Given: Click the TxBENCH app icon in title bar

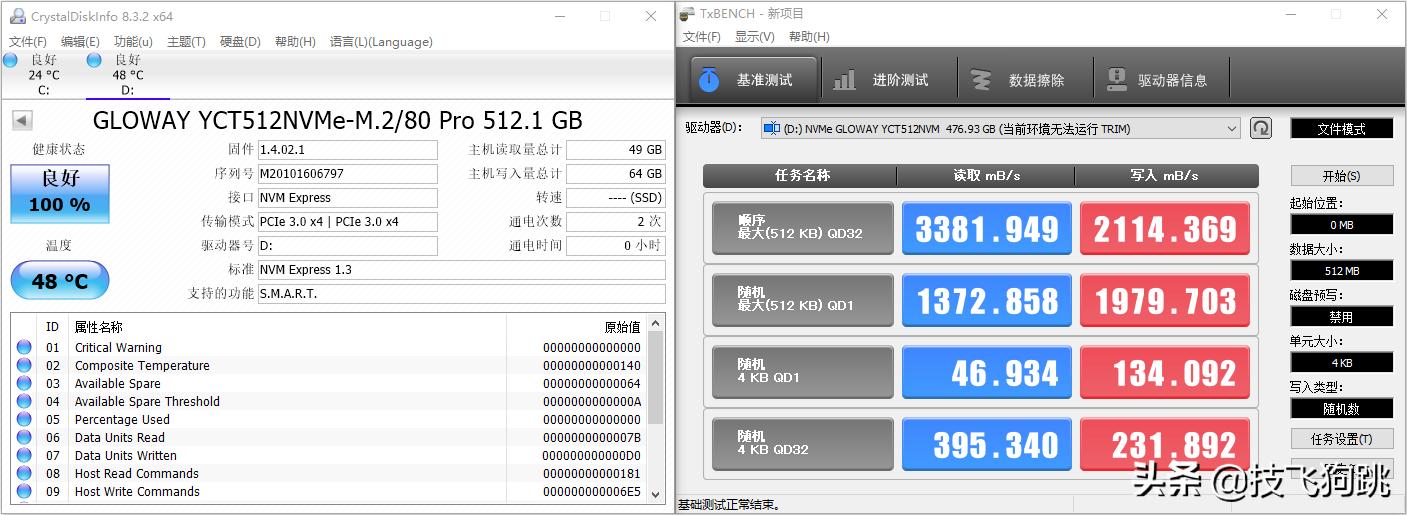Looking at the screenshot, I should pyautogui.click(x=687, y=14).
